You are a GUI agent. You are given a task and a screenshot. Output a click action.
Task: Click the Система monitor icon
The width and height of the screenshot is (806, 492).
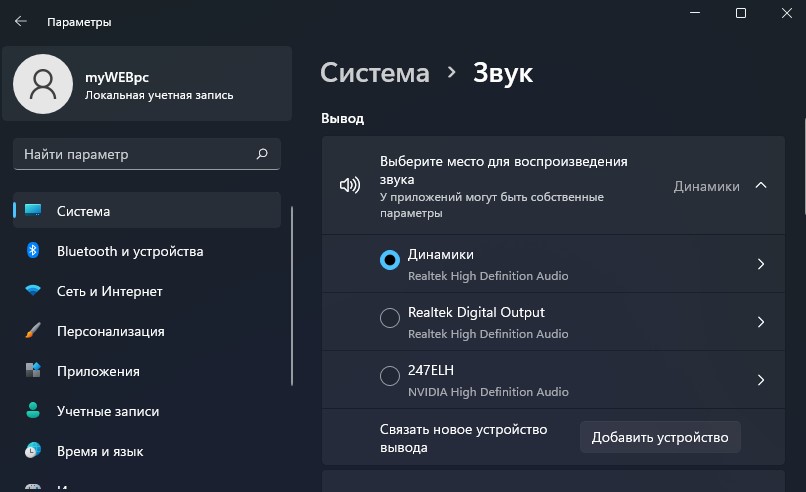(33, 210)
